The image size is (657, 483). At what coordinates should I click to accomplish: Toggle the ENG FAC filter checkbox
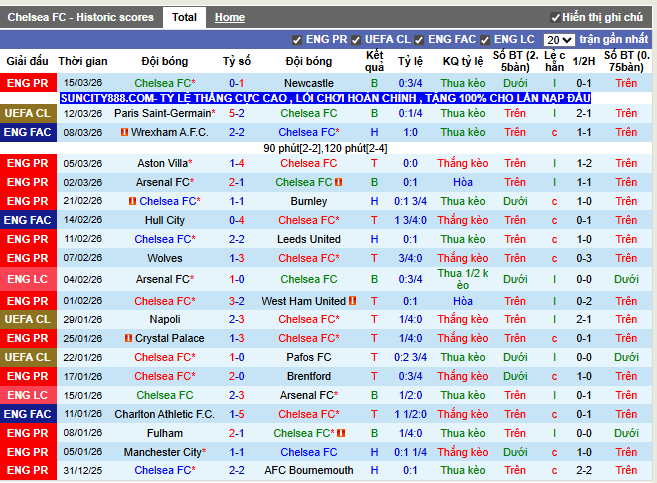(x=420, y=40)
